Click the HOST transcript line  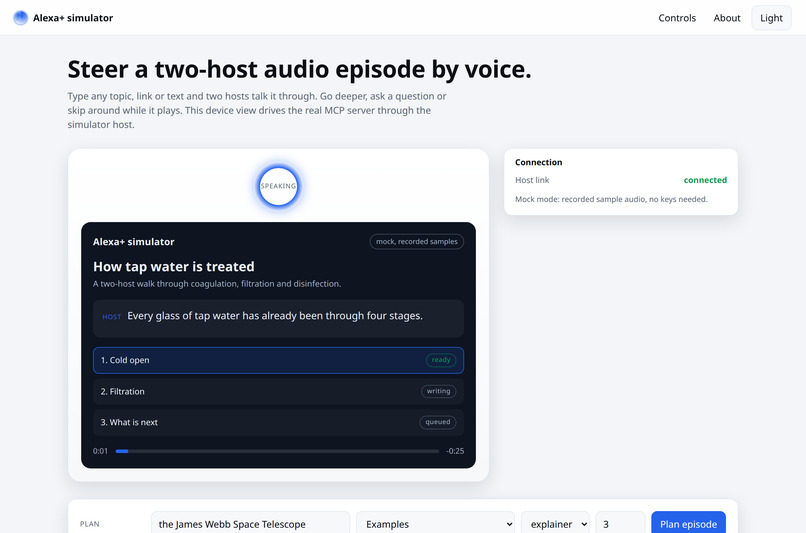click(x=278, y=318)
